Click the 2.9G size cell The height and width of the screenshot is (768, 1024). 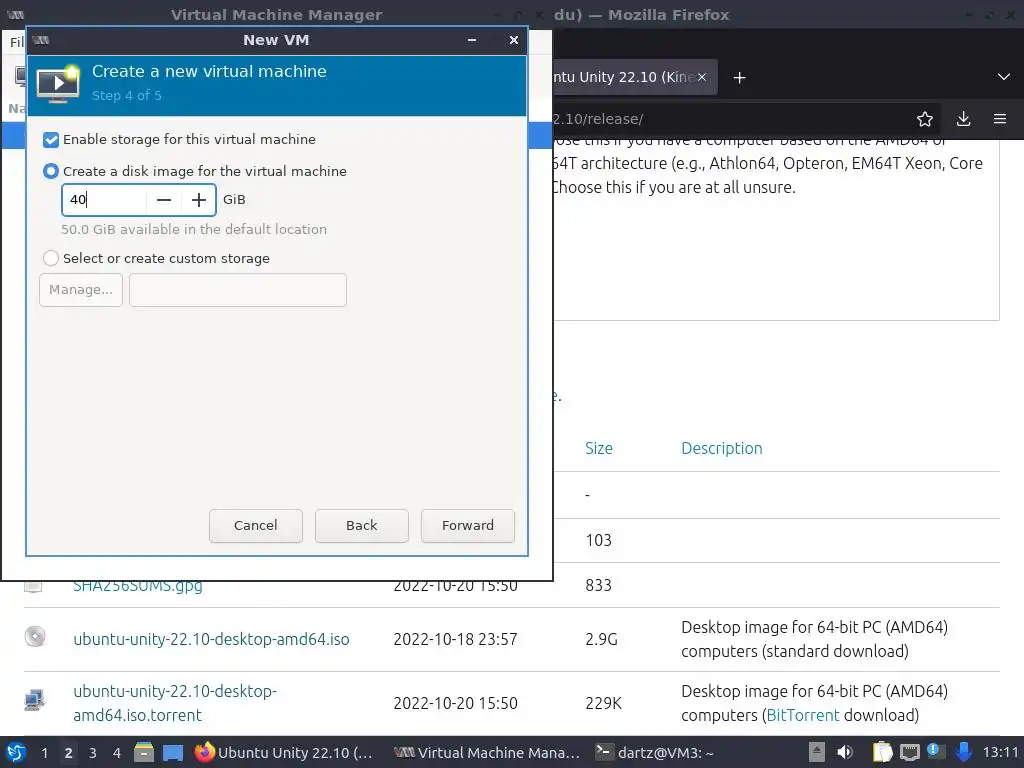click(x=601, y=639)
